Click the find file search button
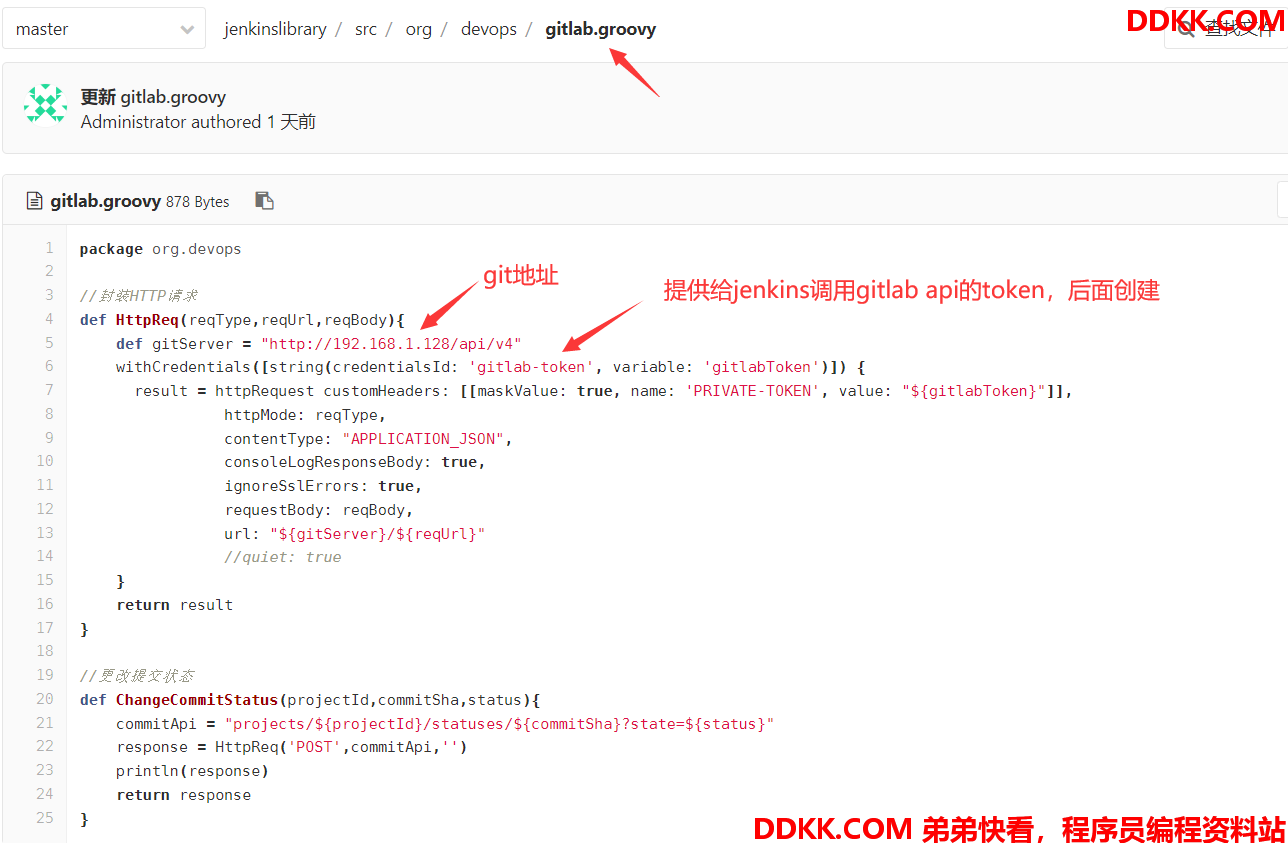 click(1226, 29)
